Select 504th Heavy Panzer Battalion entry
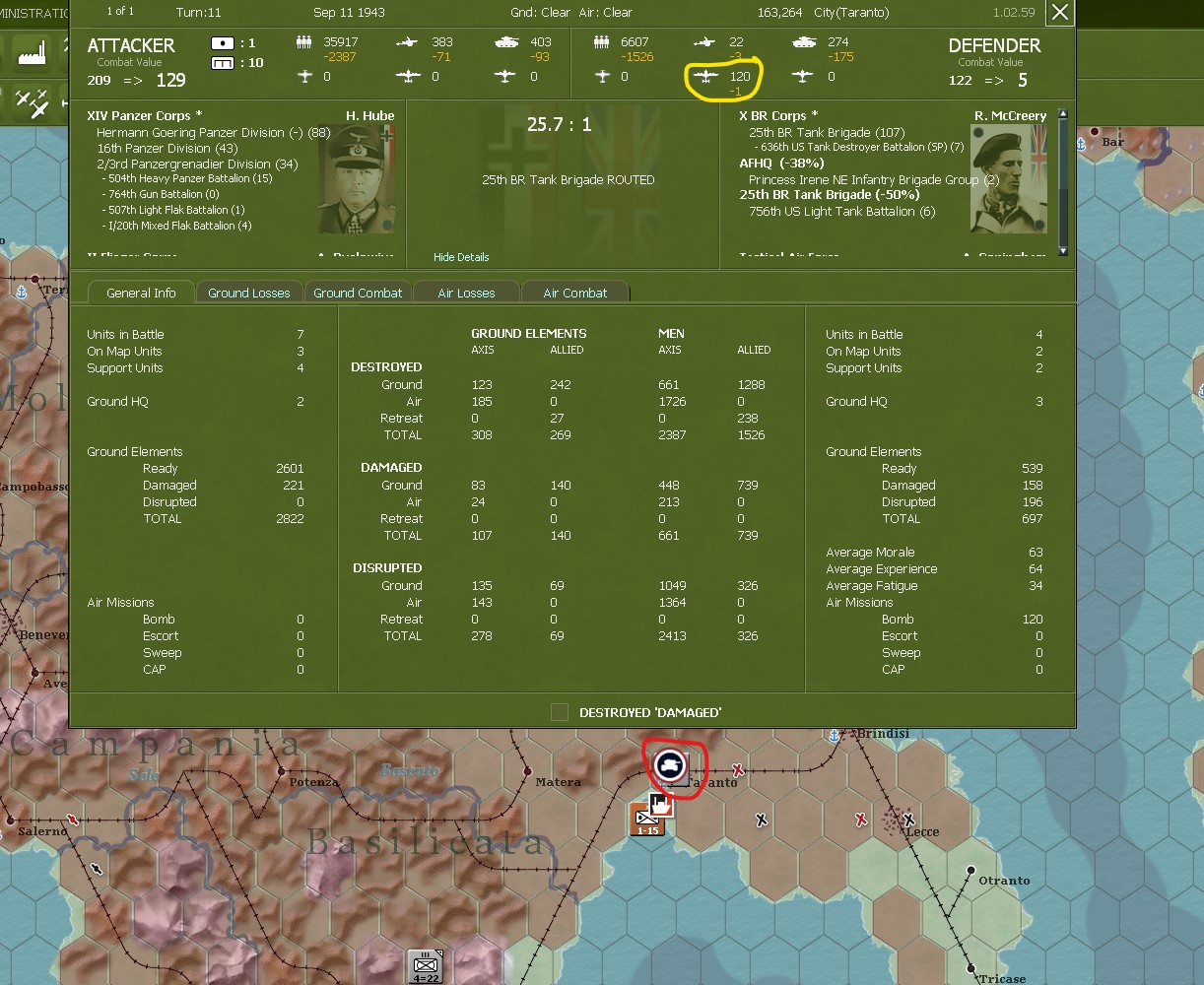 tap(187, 178)
